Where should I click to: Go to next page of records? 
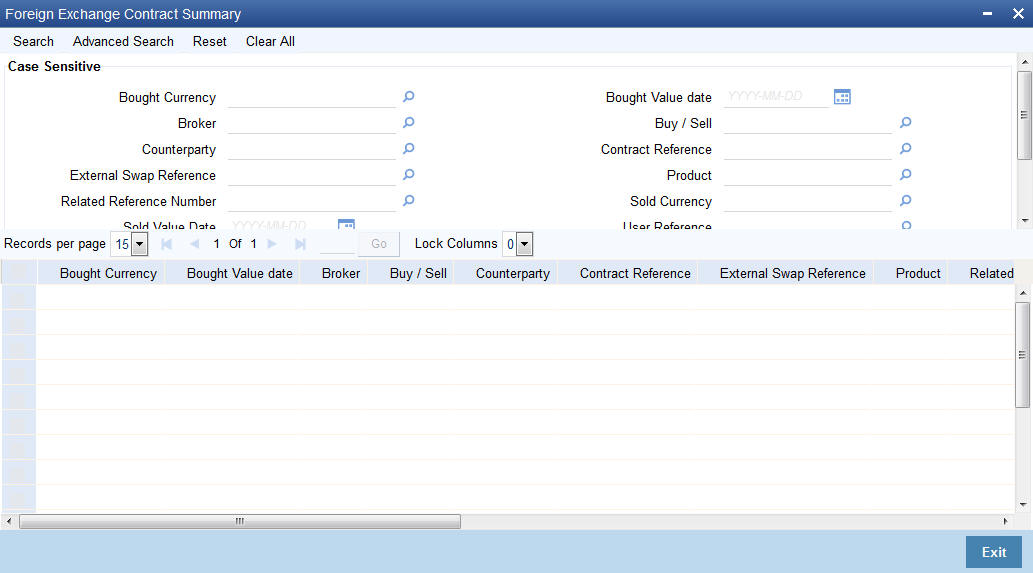click(271, 244)
